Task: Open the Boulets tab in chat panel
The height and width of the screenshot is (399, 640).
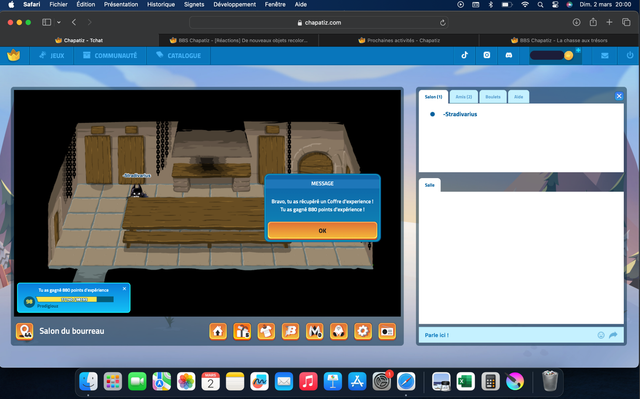Action: [x=493, y=97]
